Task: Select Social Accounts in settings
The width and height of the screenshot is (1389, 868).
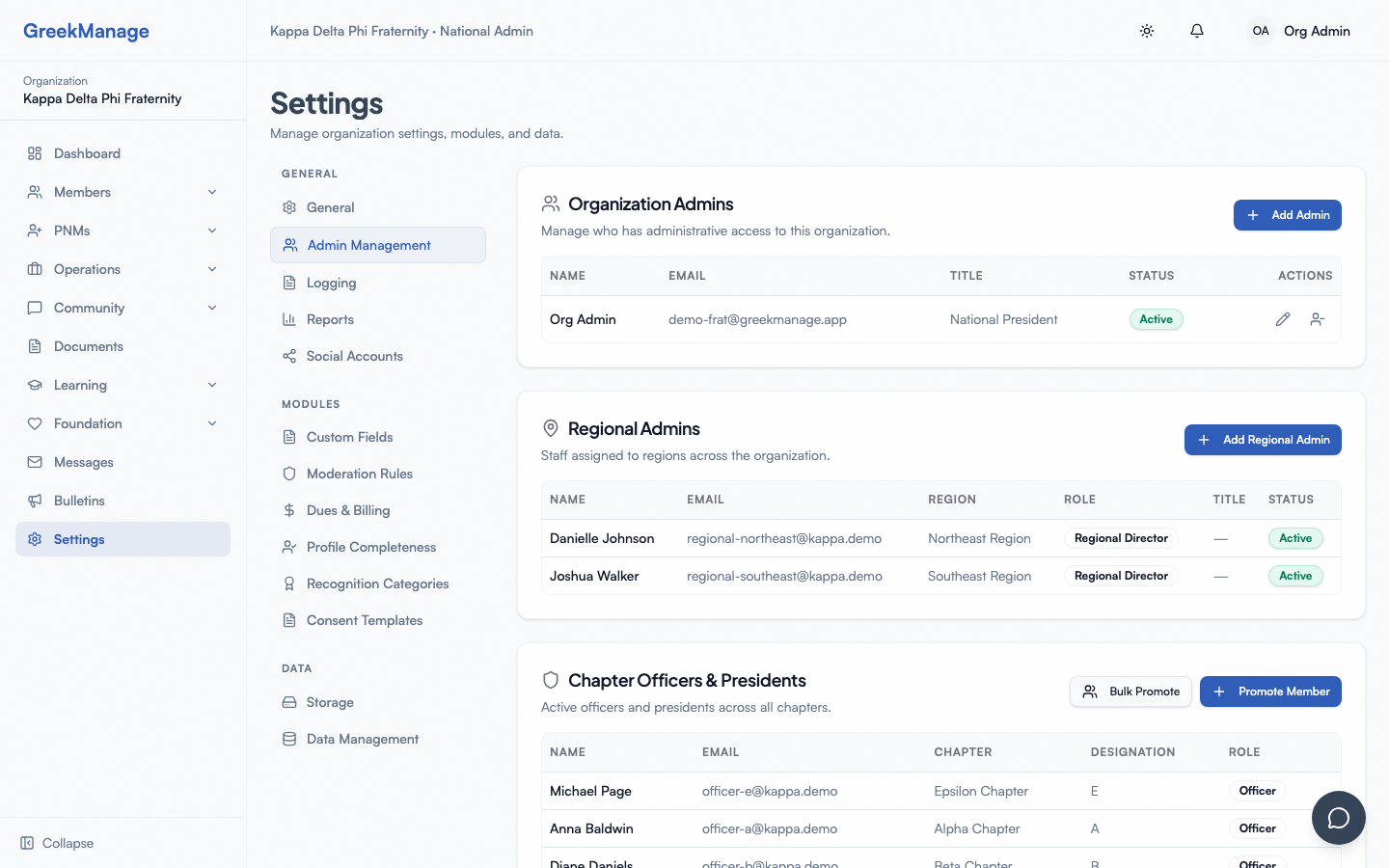Action: coord(354,356)
